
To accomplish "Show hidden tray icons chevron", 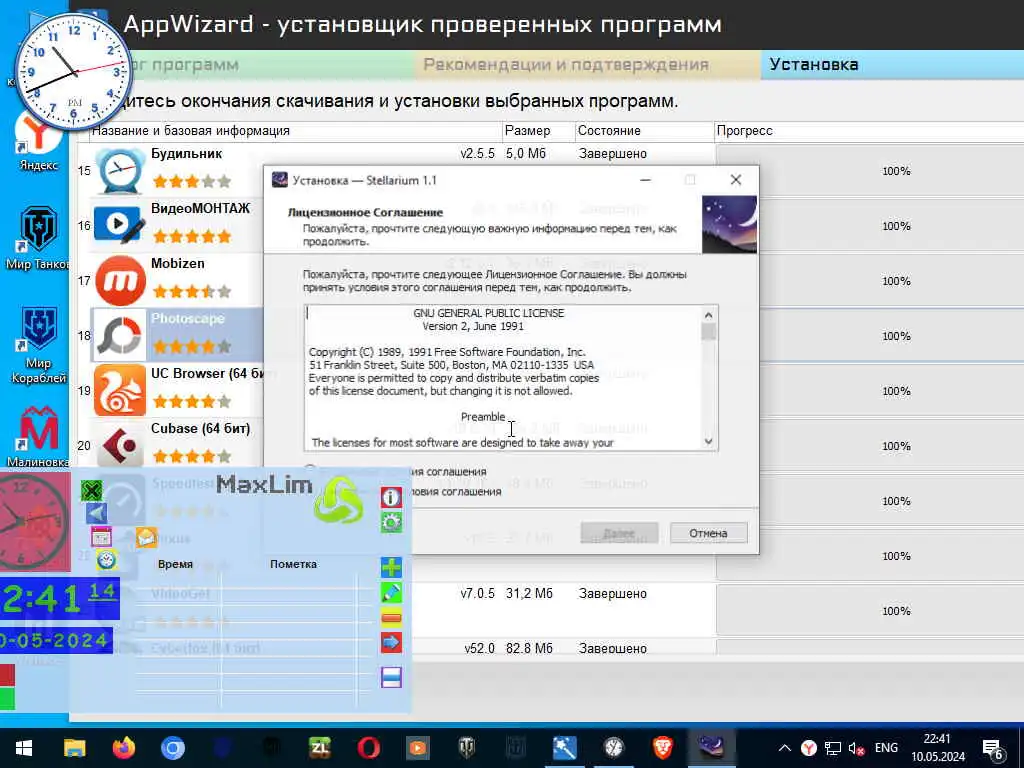I will pos(785,748).
